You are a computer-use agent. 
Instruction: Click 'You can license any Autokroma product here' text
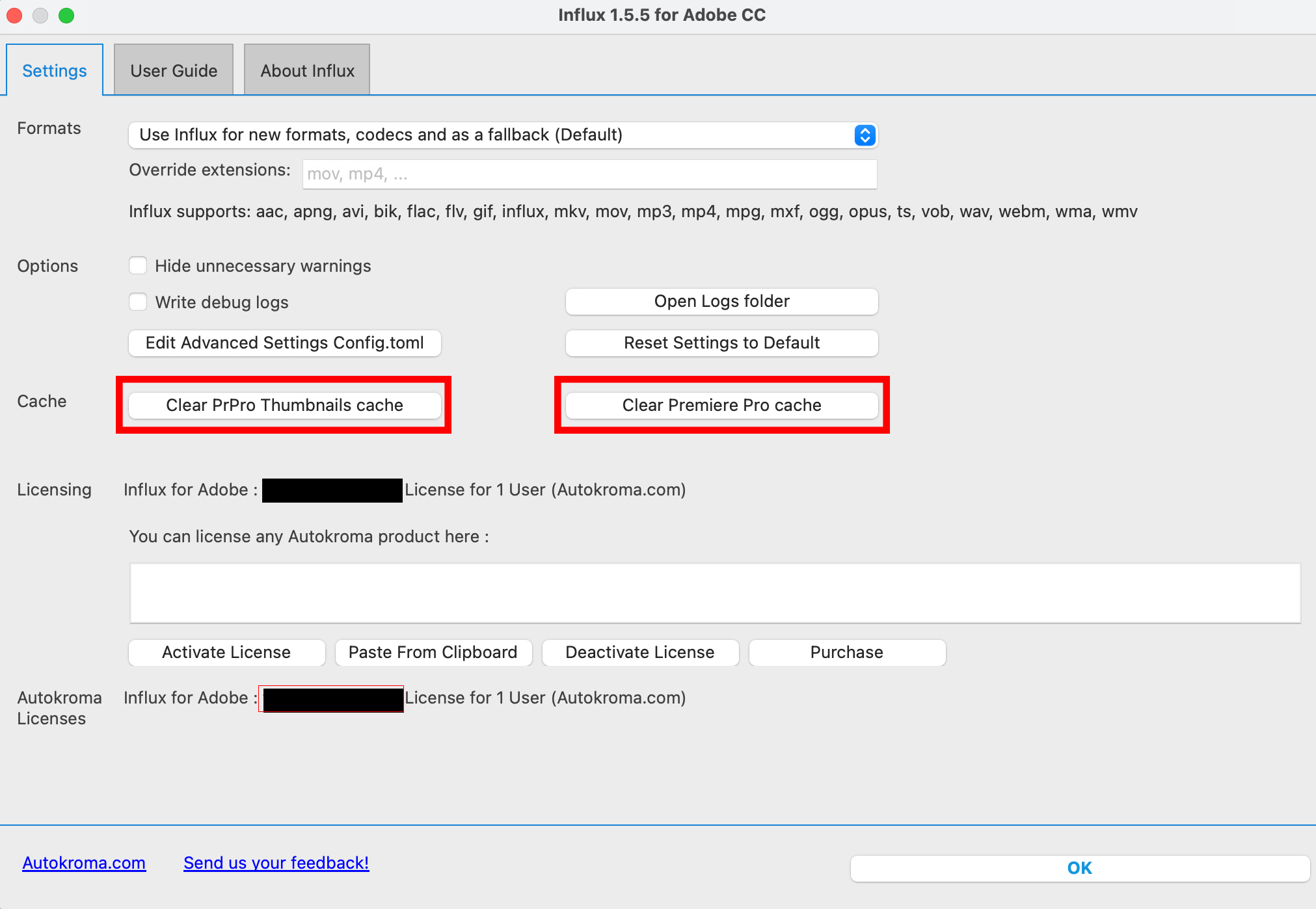coord(309,536)
